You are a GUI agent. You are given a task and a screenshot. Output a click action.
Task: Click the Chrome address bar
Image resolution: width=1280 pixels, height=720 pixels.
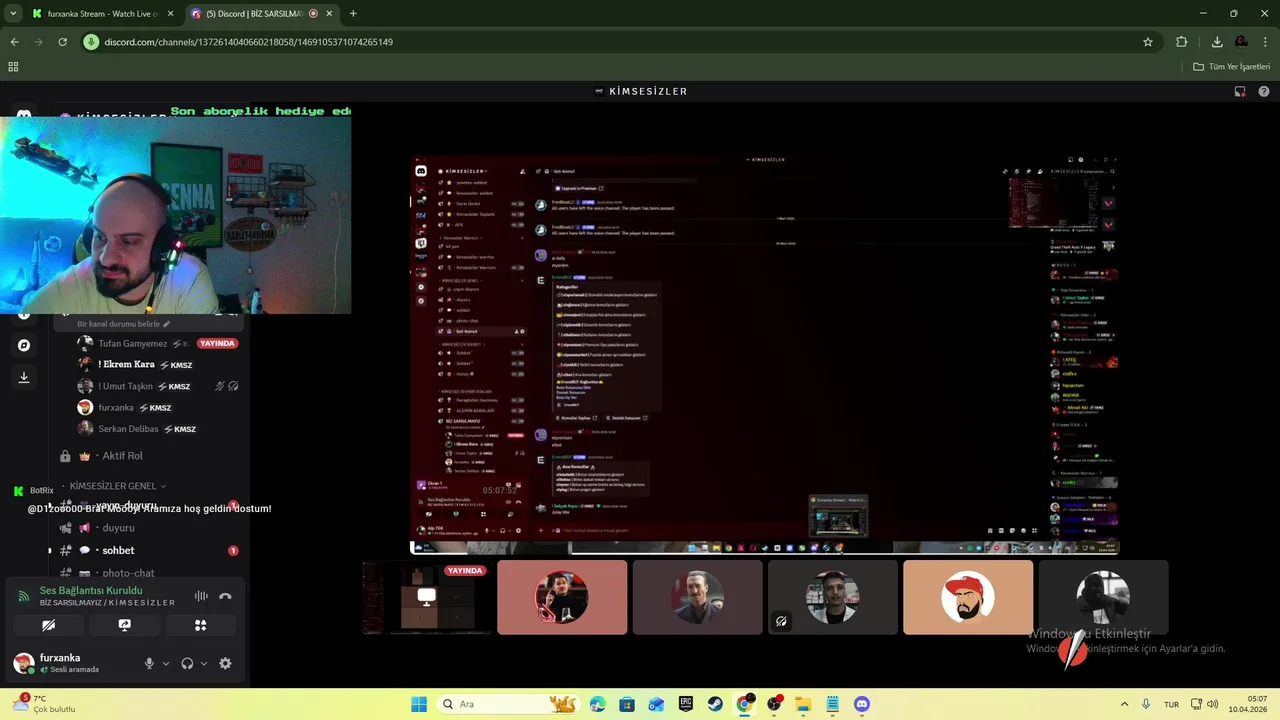pos(620,42)
